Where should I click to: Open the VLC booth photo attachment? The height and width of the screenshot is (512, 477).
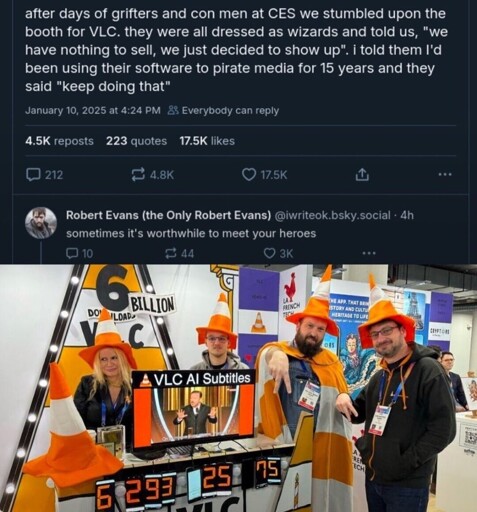tap(238, 388)
